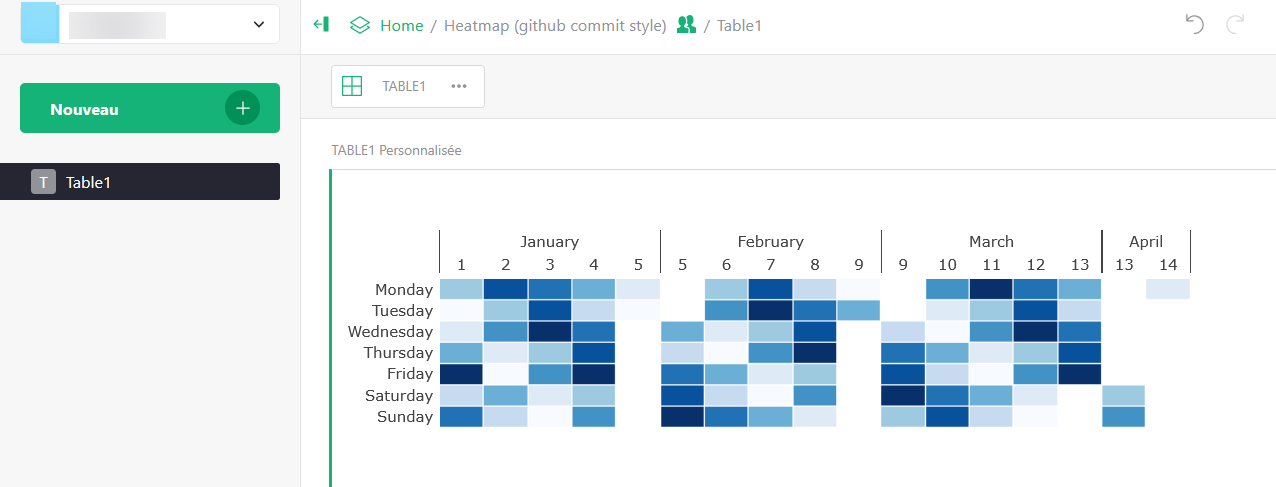Click the dark Friday cell in January week 1
1276x487 pixels.
coord(461,374)
